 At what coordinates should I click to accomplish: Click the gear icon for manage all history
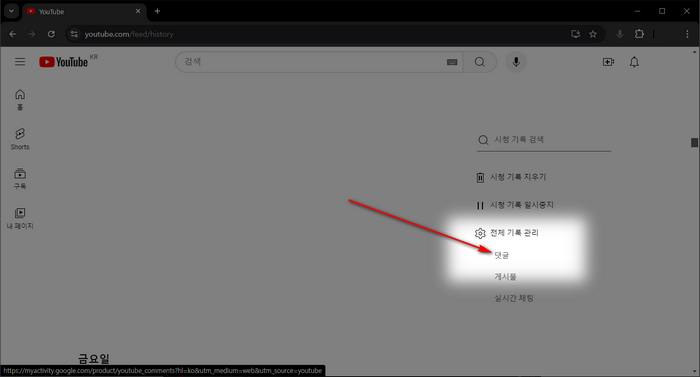[480, 233]
